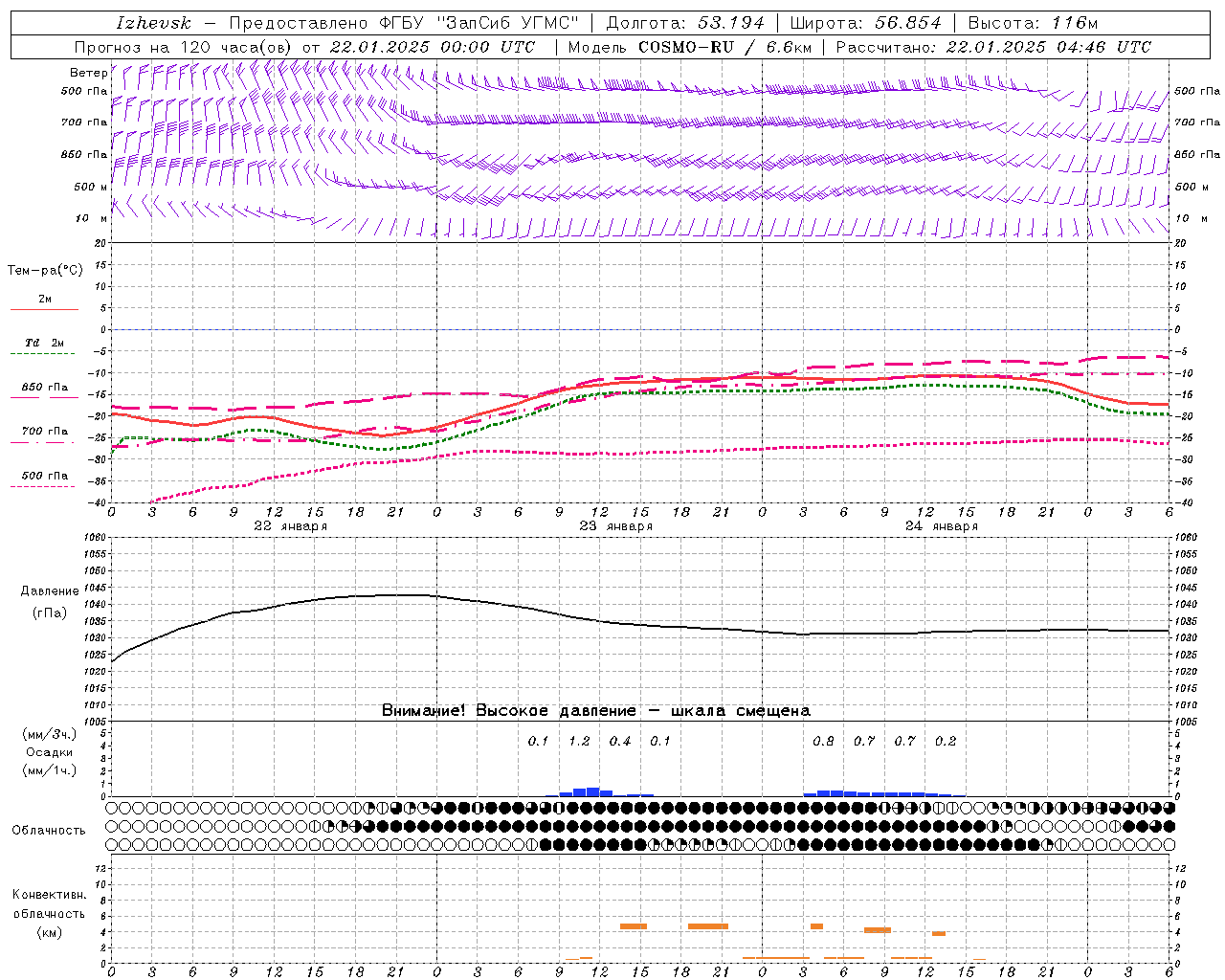Click the (мм/3ч.) units label

coord(49,734)
